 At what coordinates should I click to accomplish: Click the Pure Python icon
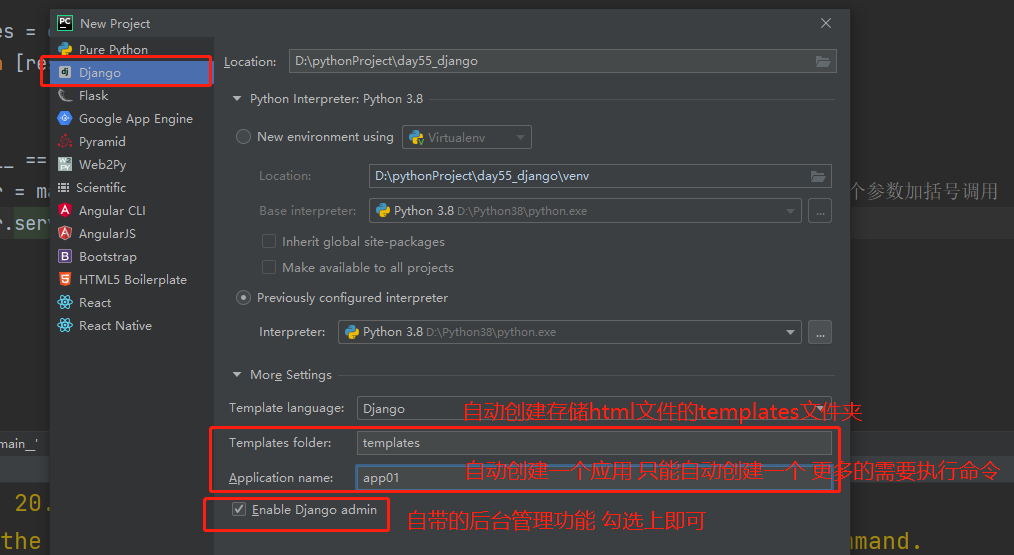pyautogui.click(x=65, y=49)
